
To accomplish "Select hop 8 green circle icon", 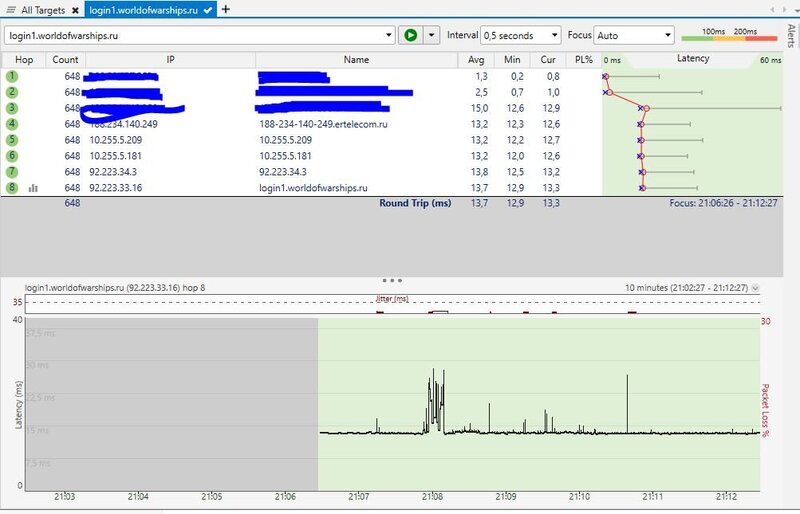I will tap(12, 187).
